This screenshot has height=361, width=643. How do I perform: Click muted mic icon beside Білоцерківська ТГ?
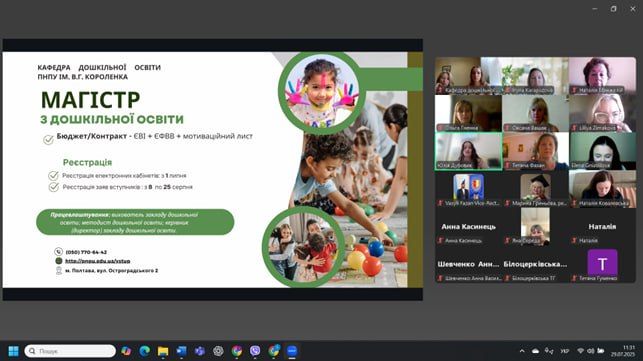tap(508, 279)
